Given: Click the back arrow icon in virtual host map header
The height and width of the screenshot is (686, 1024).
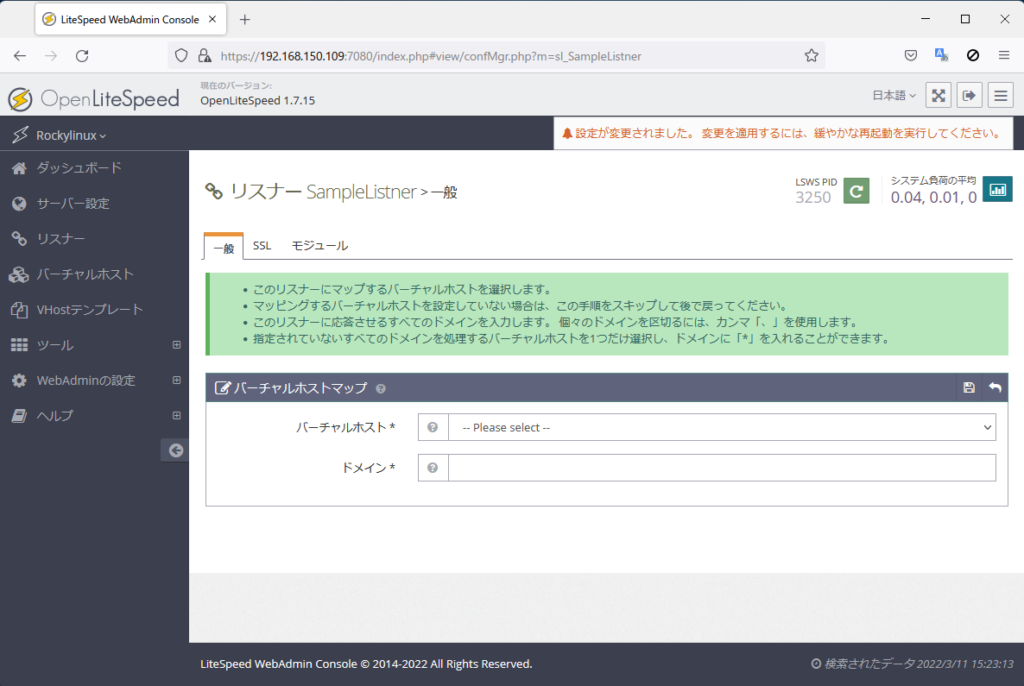Looking at the screenshot, I should point(995,388).
